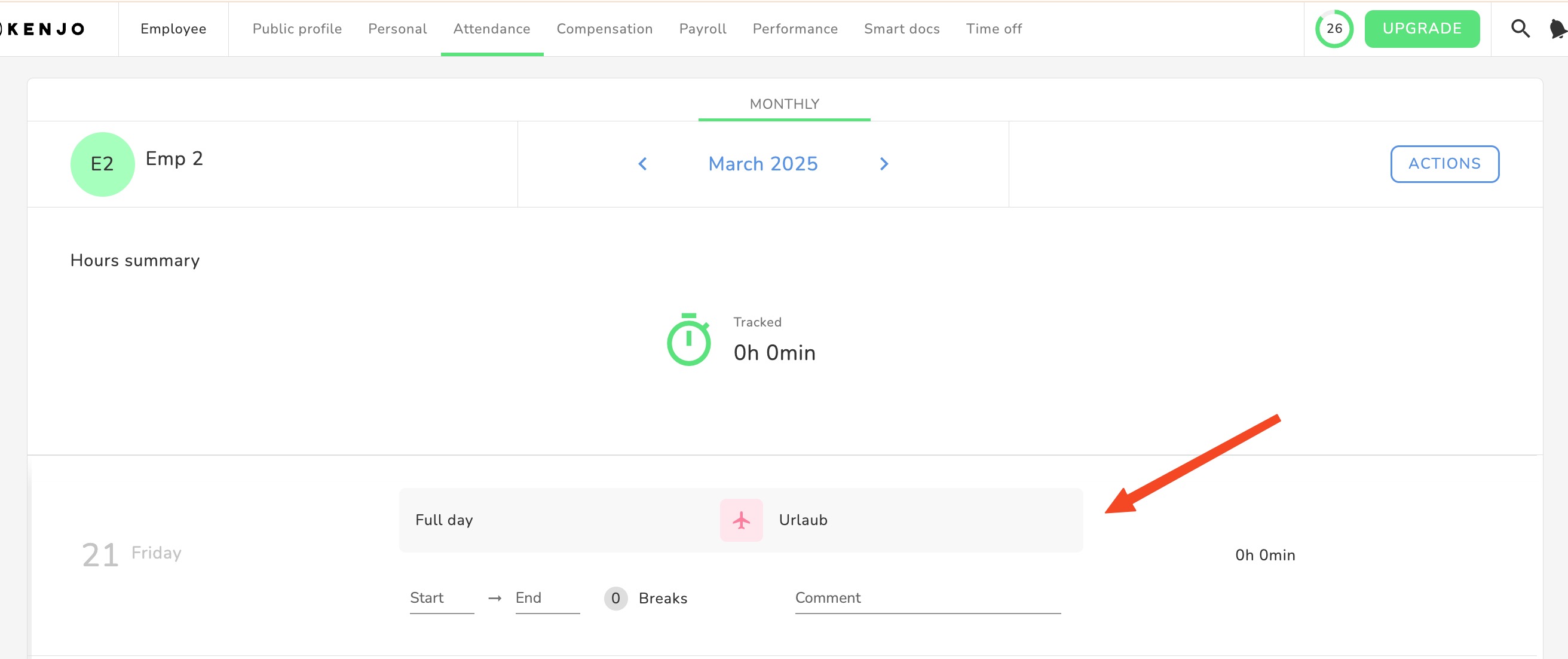Click the 26 progress circle indicator
This screenshot has width=1568, height=659.
pyautogui.click(x=1334, y=29)
